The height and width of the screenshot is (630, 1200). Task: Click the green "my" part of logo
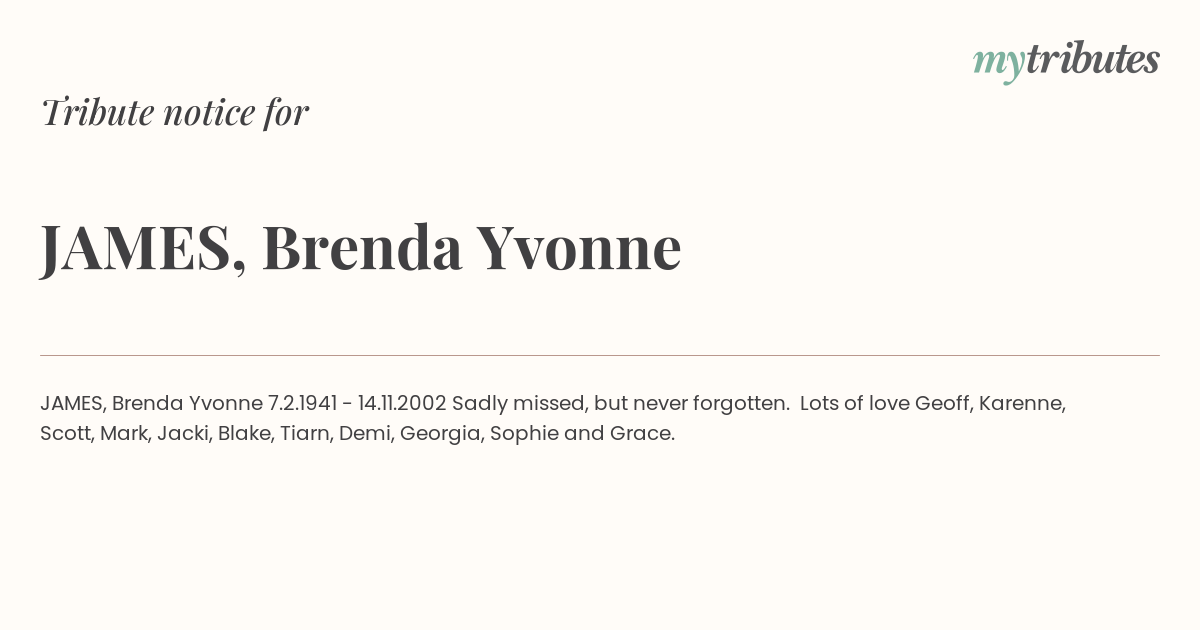(x=998, y=64)
